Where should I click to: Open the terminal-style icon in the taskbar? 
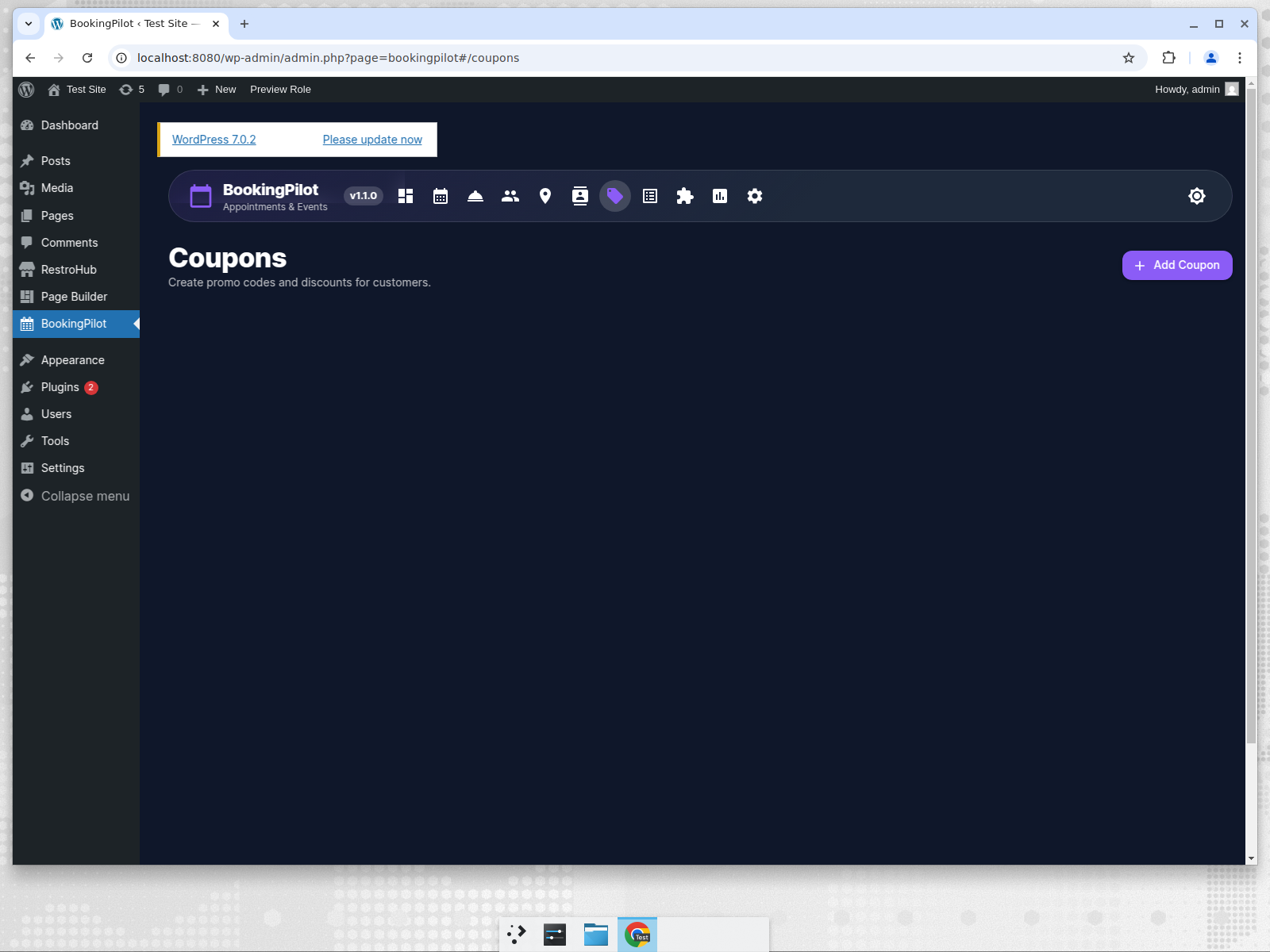pyautogui.click(x=555, y=935)
